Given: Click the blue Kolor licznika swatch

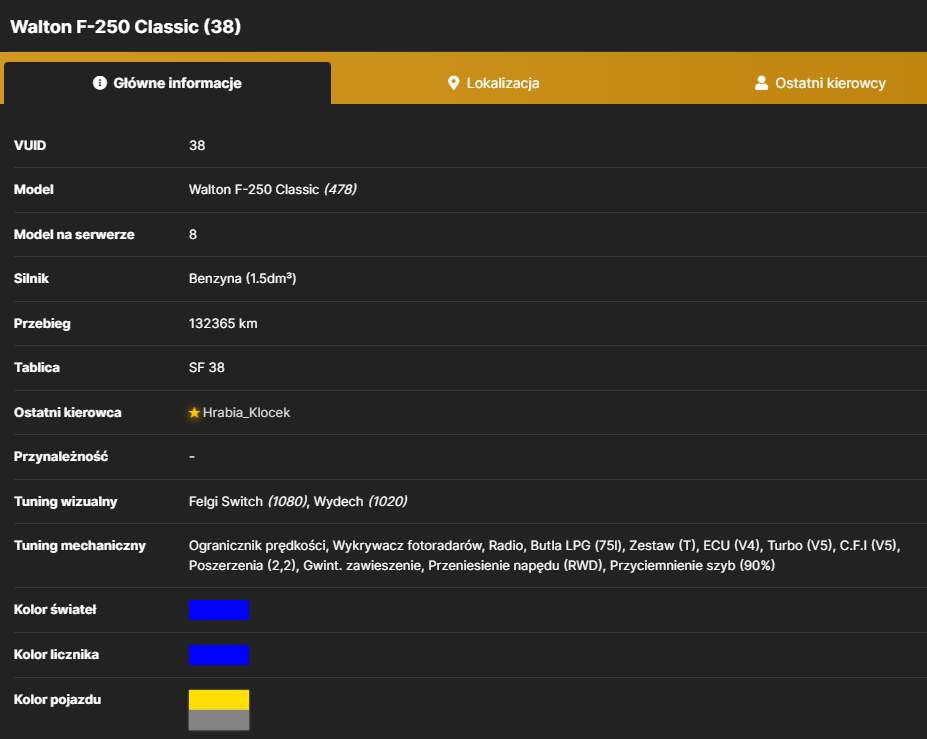Looking at the screenshot, I should 219,655.
